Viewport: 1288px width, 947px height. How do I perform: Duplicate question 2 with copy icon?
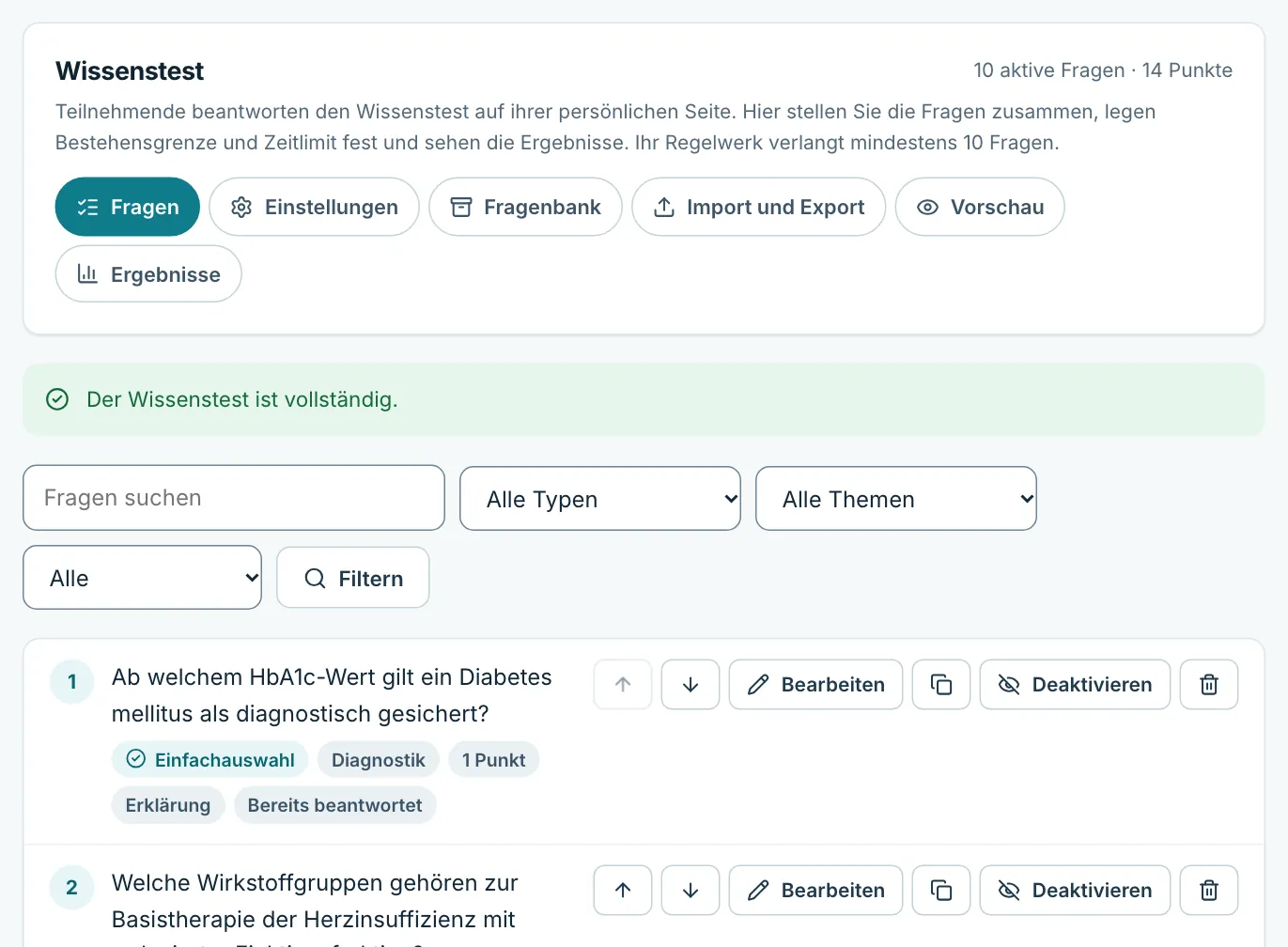(x=941, y=891)
